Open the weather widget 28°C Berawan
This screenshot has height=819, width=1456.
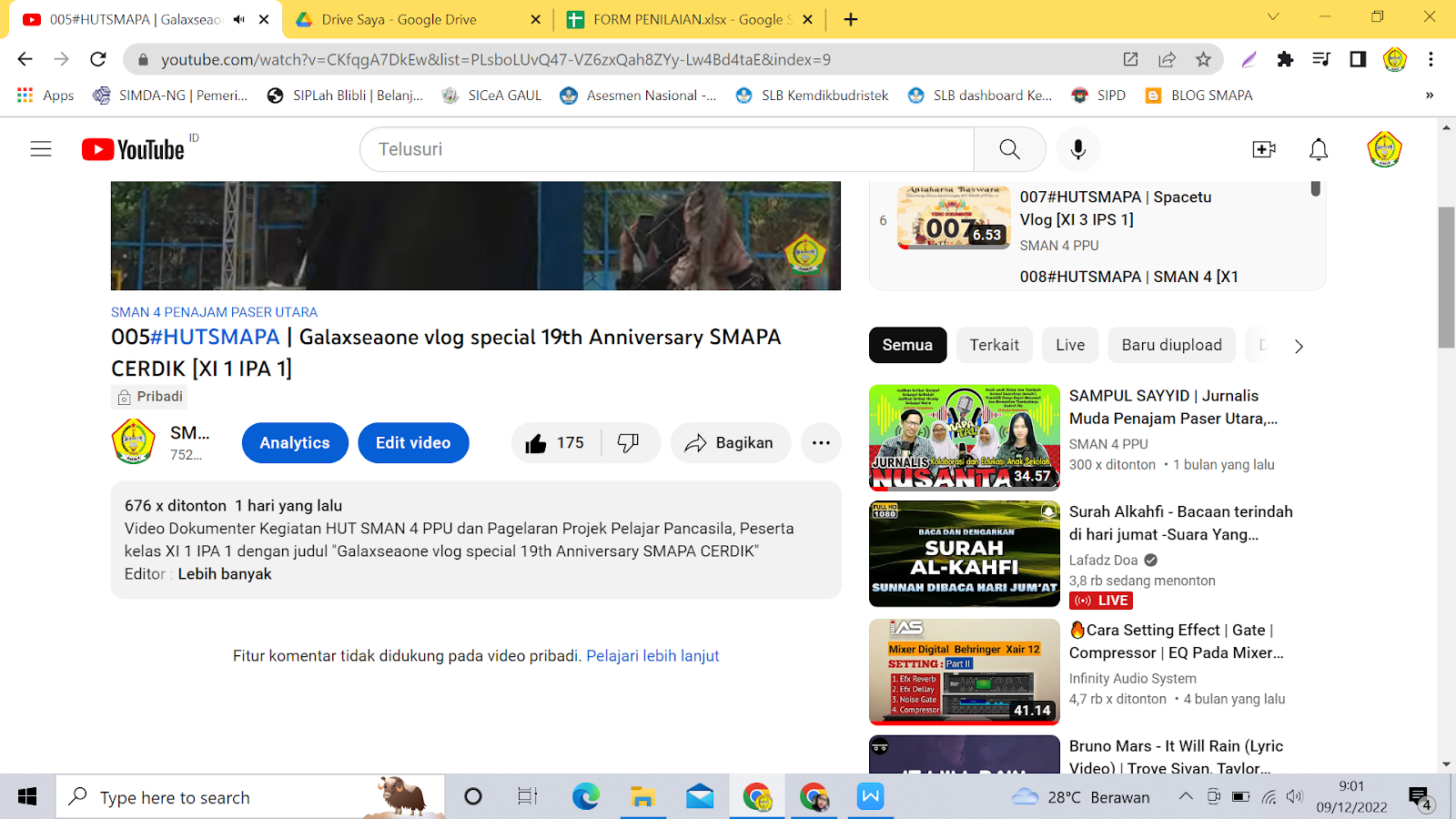pyautogui.click(x=1081, y=797)
